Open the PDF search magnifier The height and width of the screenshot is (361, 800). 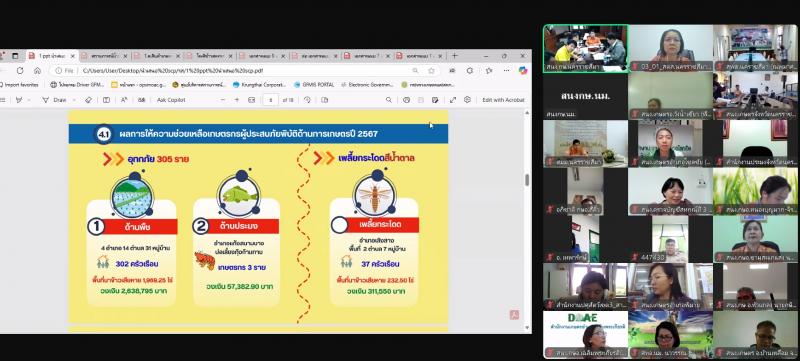pos(389,100)
